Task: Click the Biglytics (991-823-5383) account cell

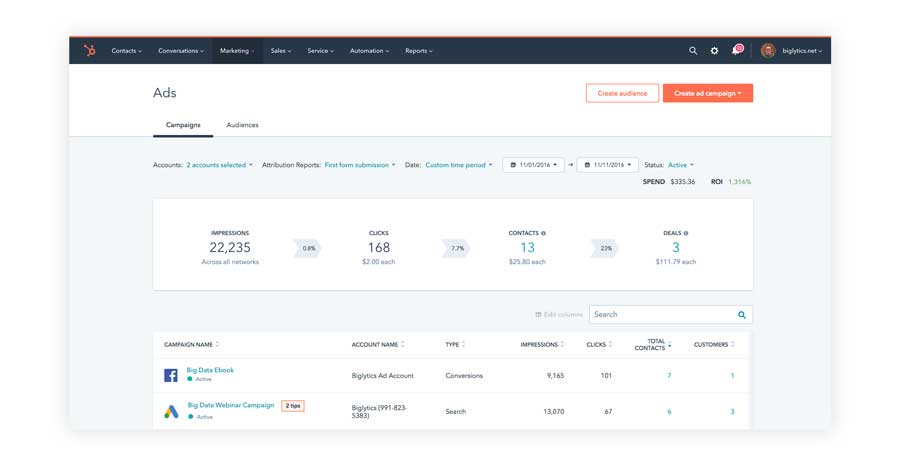Action: [379, 412]
